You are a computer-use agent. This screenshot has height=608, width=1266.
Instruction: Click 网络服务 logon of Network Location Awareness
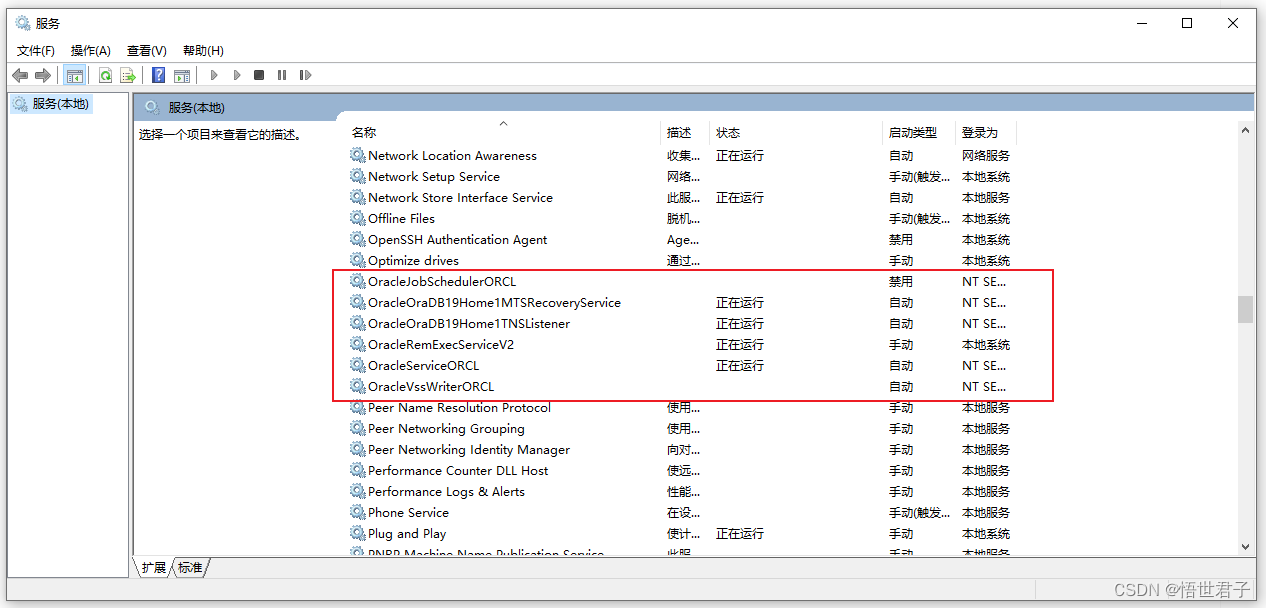(x=986, y=155)
